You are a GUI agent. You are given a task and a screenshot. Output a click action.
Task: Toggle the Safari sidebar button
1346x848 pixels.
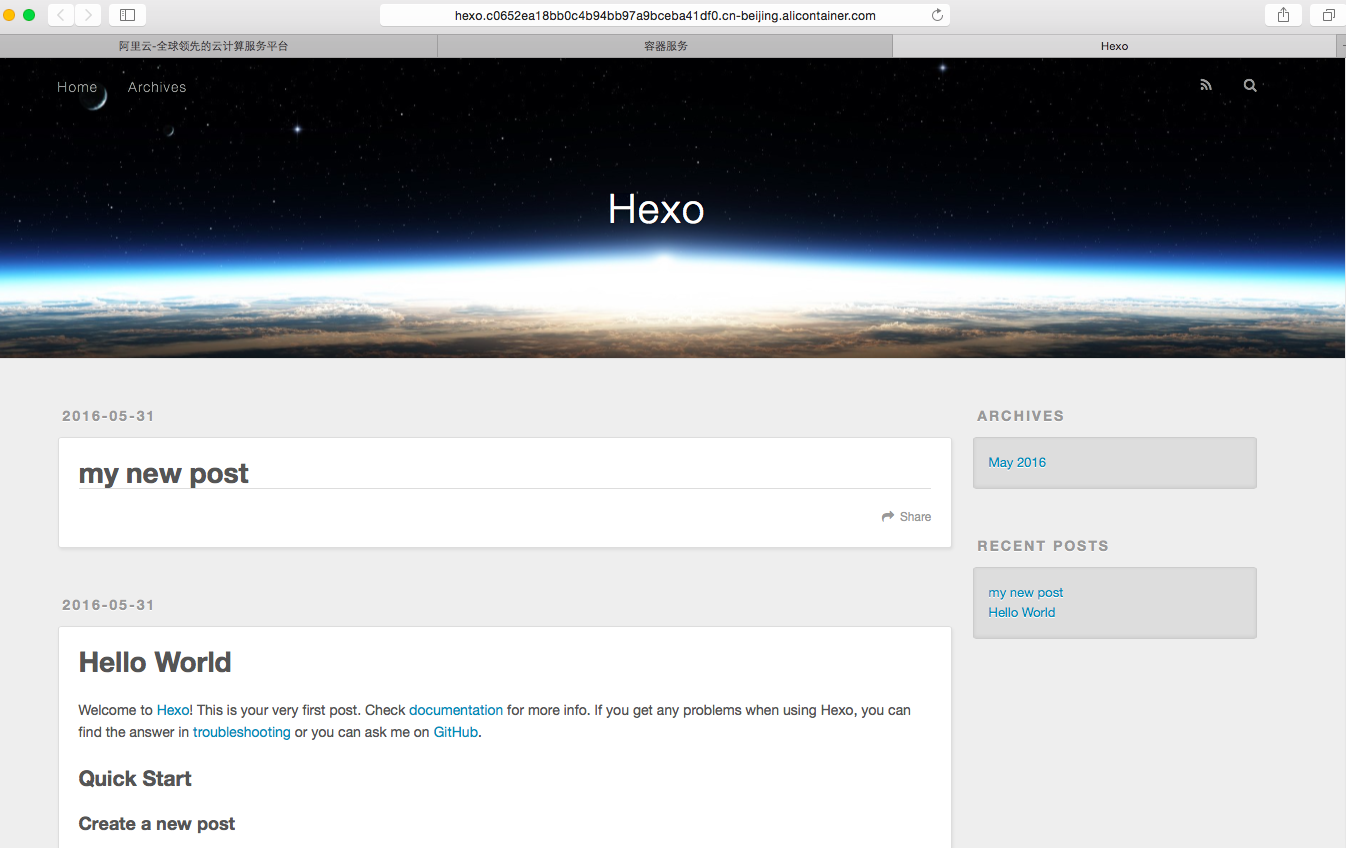coord(127,15)
